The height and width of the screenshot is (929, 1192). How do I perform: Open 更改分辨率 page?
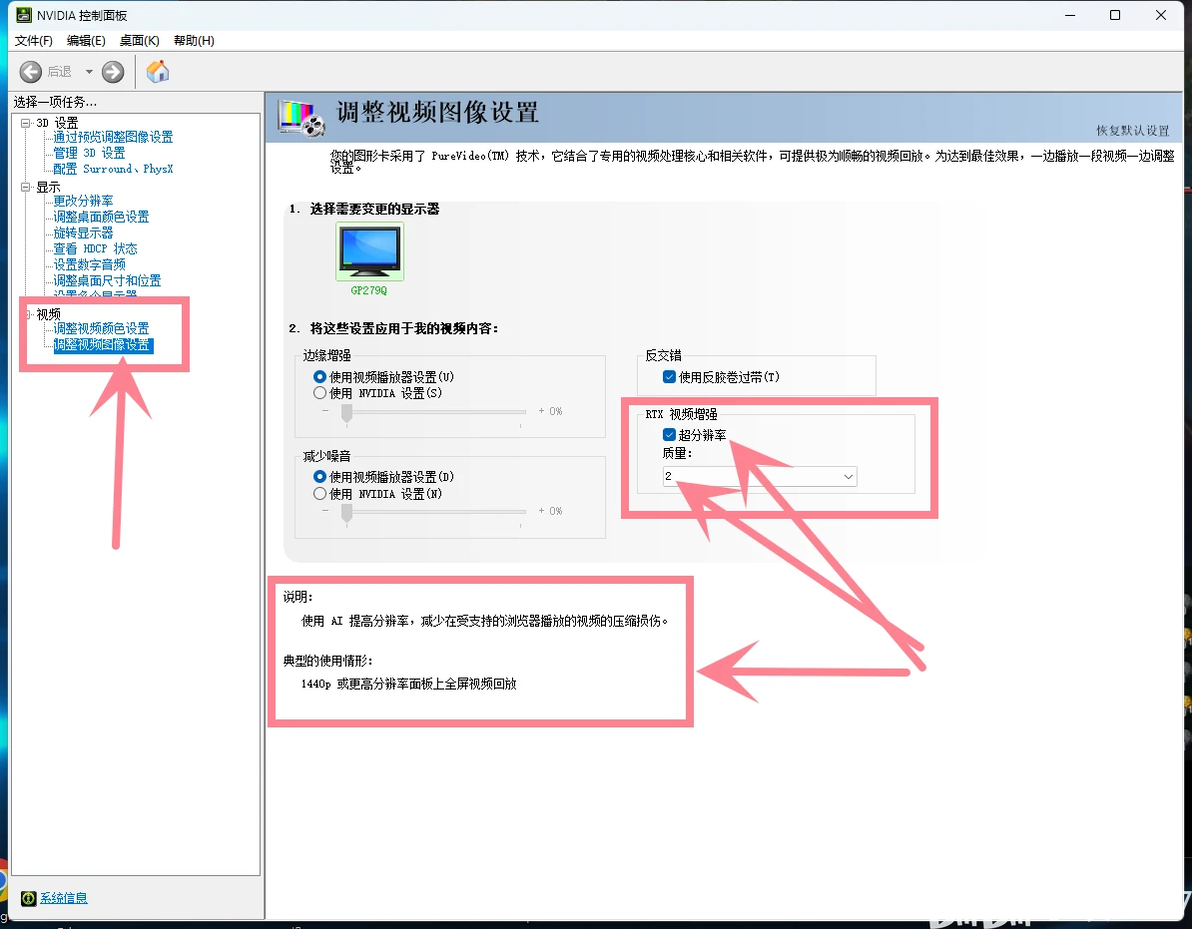pyautogui.click(x=83, y=201)
